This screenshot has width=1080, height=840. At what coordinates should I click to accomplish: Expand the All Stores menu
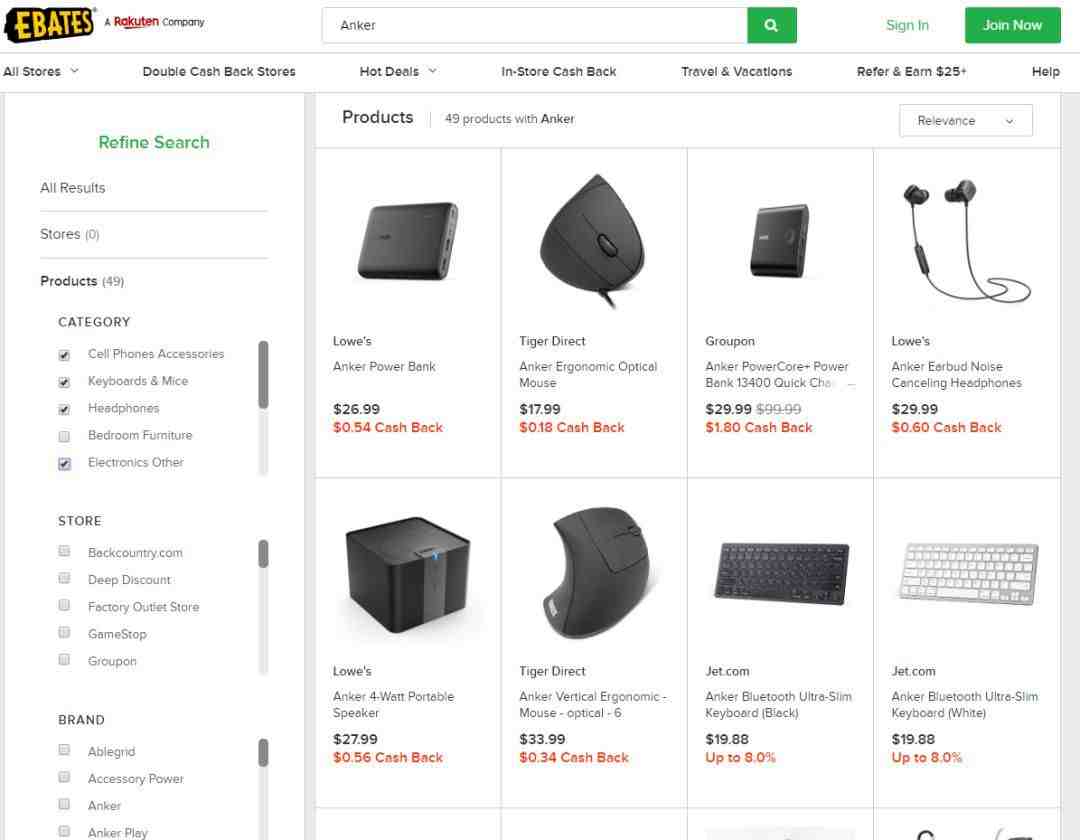click(41, 72)
